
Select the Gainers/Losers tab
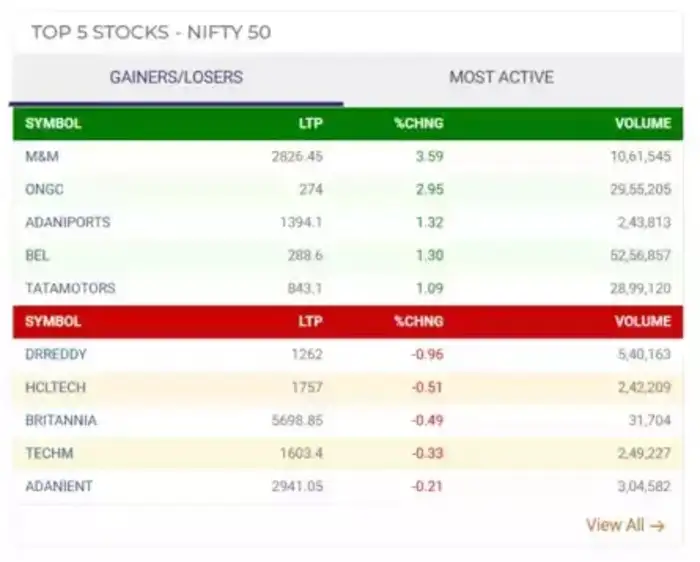tap(176, 77)
